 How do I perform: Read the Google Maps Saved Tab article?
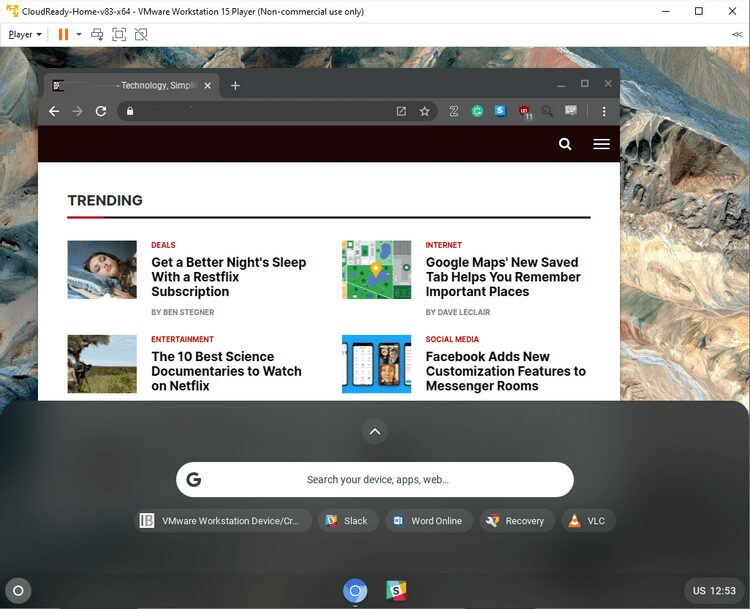pos(503,277)
